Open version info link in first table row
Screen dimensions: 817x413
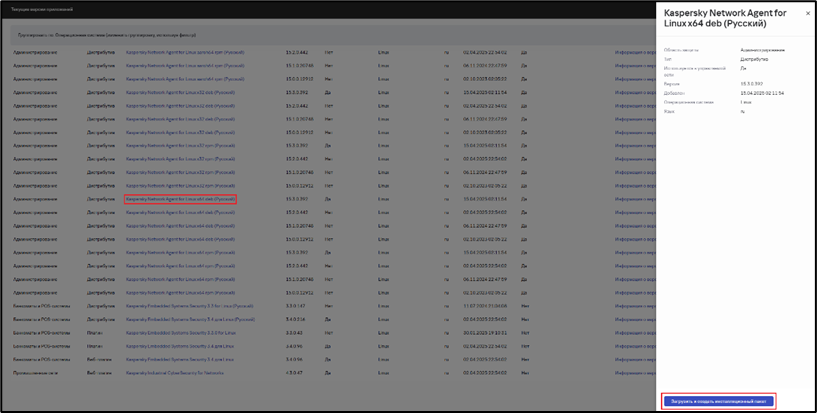[633, 54]
